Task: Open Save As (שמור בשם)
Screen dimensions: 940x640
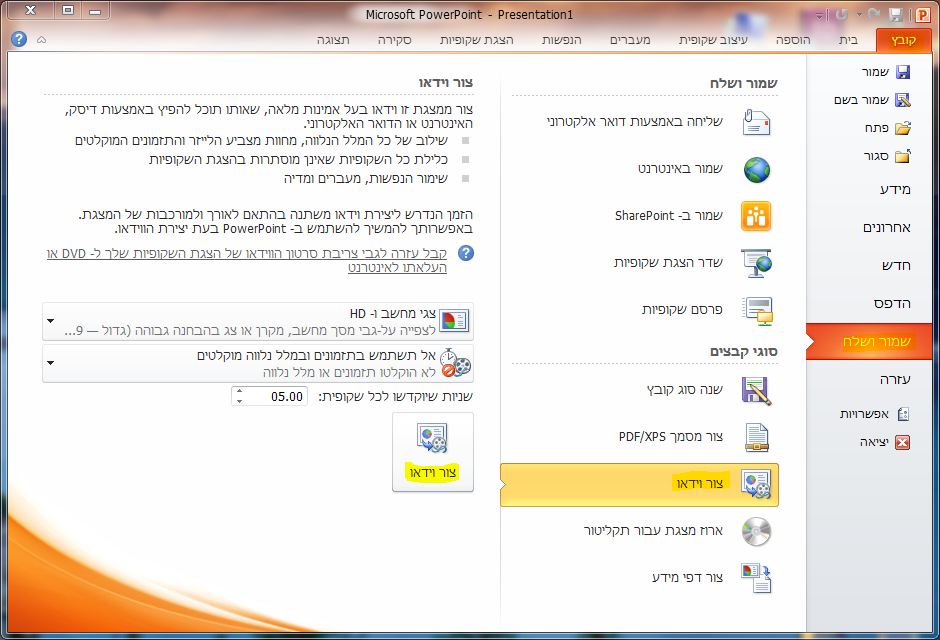Action: [872, 99]
